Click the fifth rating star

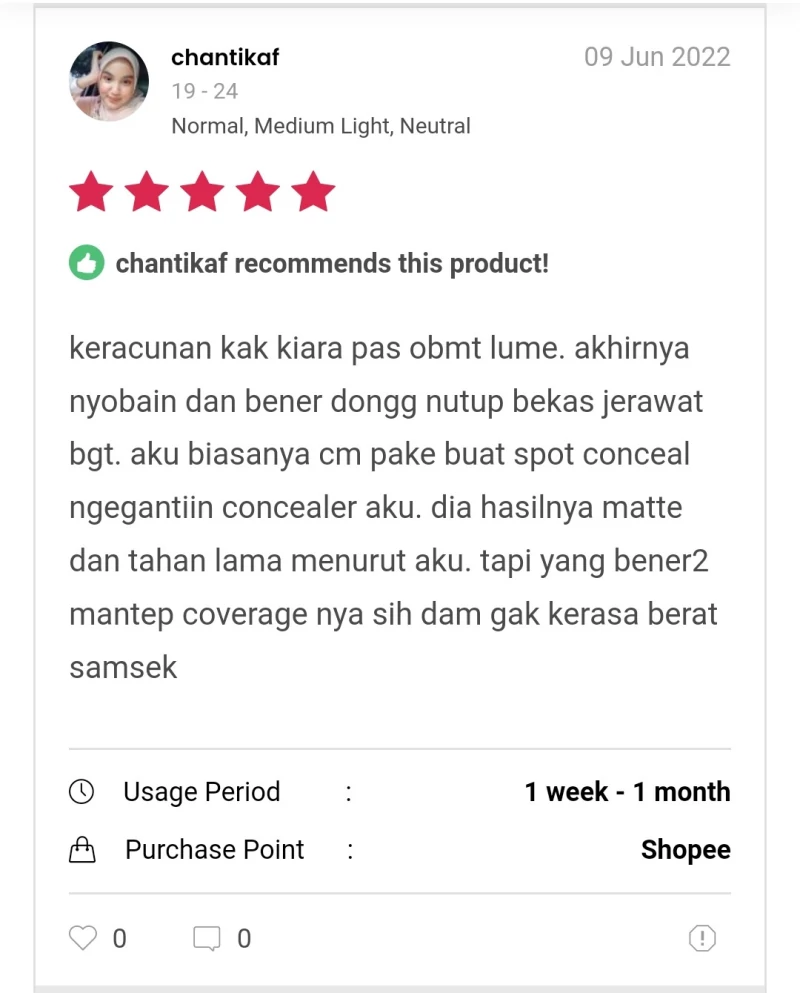314,191
